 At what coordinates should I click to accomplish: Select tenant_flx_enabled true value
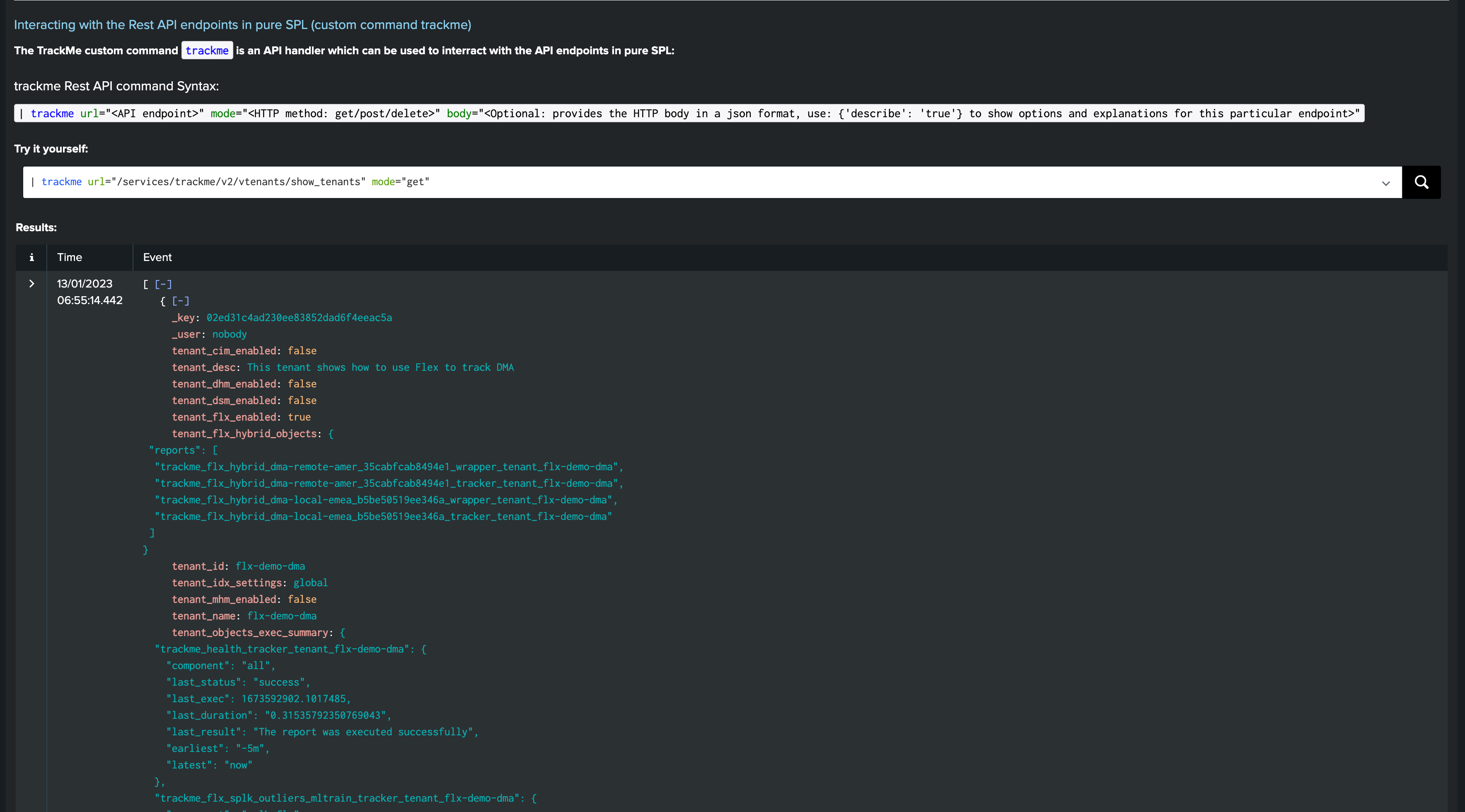pos(299,417)
